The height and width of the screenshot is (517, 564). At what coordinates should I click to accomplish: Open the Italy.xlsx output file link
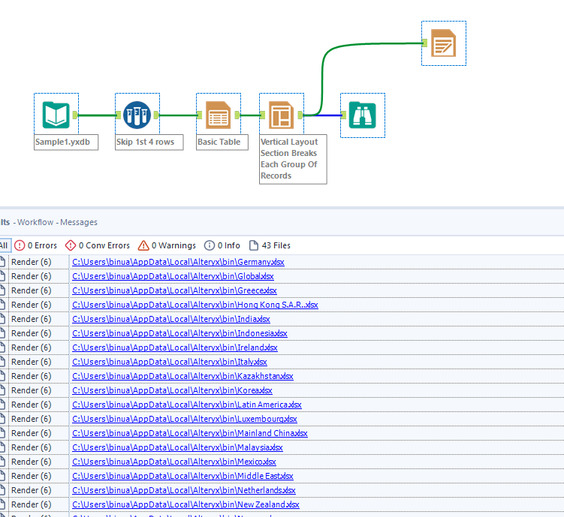tap(169, 362)
